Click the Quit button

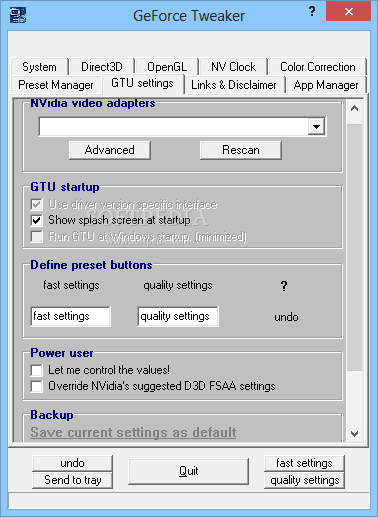coord(189,471)
